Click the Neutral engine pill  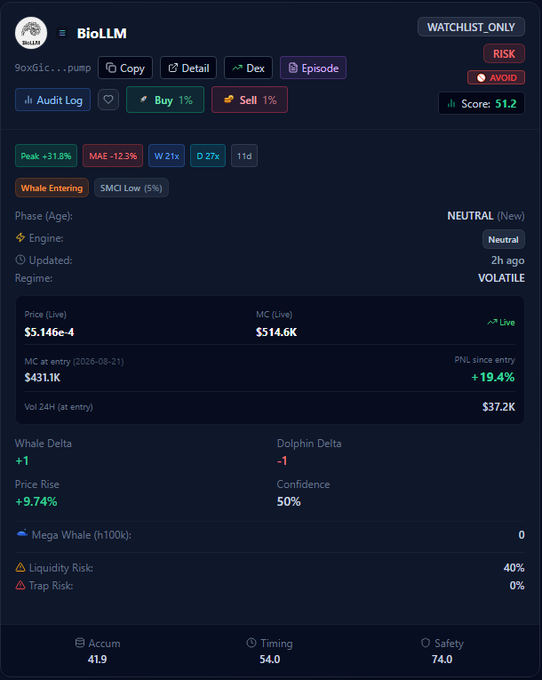tap(503, 239)
